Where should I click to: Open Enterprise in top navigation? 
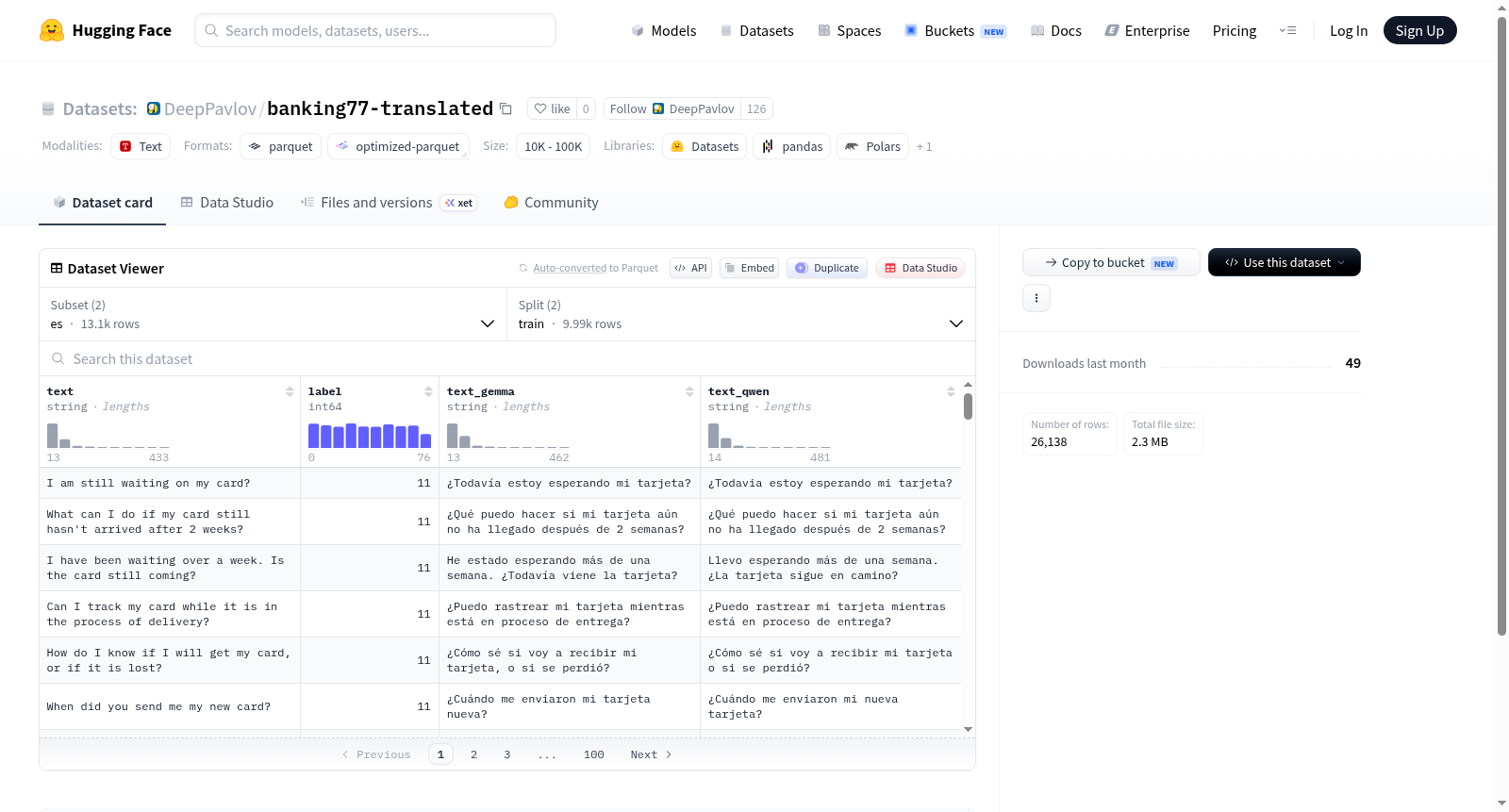click(x=1147, y=30)
